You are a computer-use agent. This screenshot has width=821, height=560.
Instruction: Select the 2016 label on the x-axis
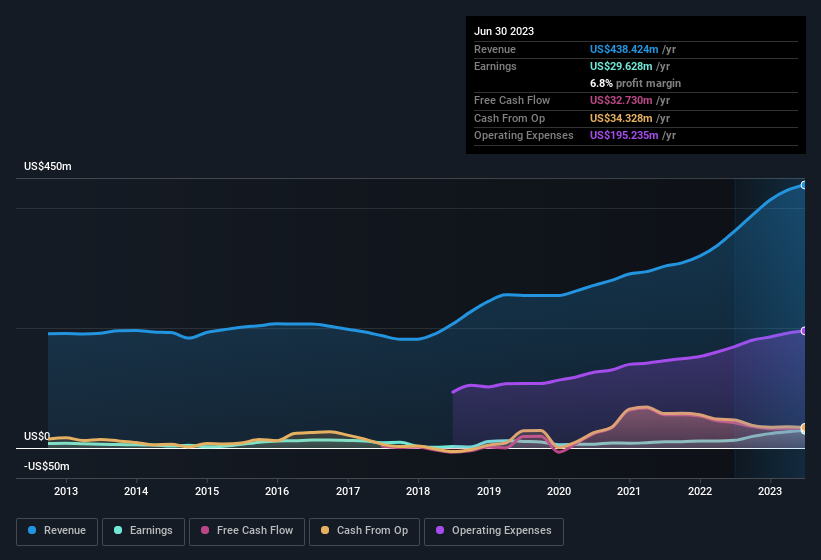tap(277, 491)
